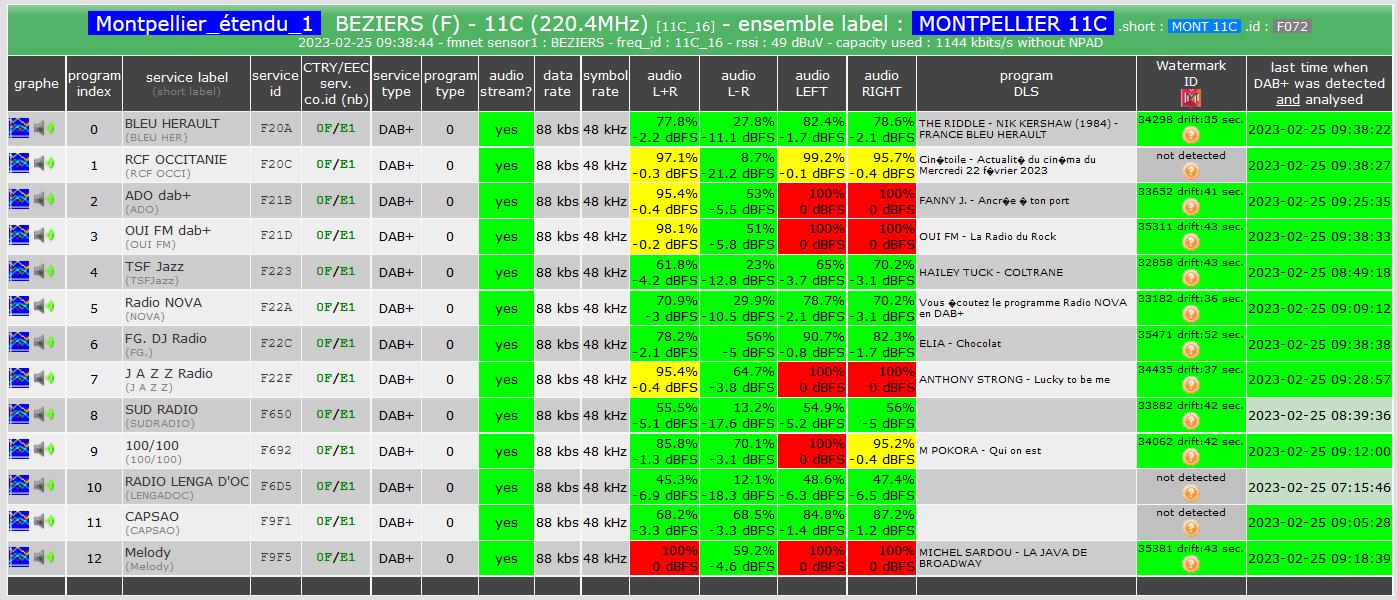Click the Montpellier_étendu_1 title label
The height and width of the screenshot is (600, 1397).
(204, 24)
